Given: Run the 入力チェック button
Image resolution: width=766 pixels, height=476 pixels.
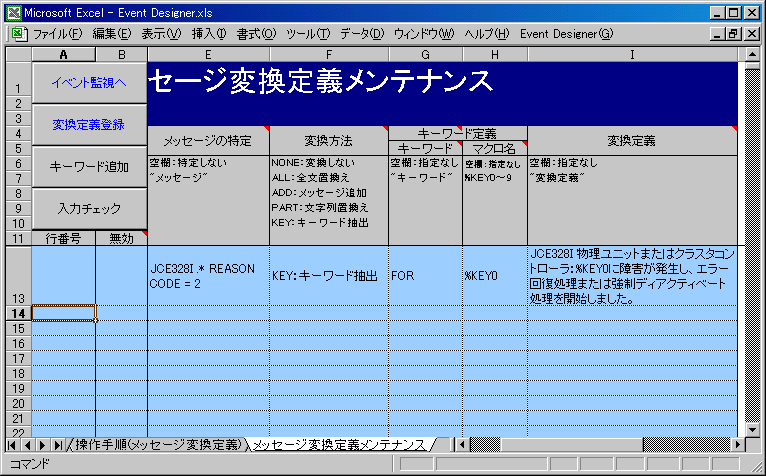Looking at the screenshot, I should coord(89,208).
